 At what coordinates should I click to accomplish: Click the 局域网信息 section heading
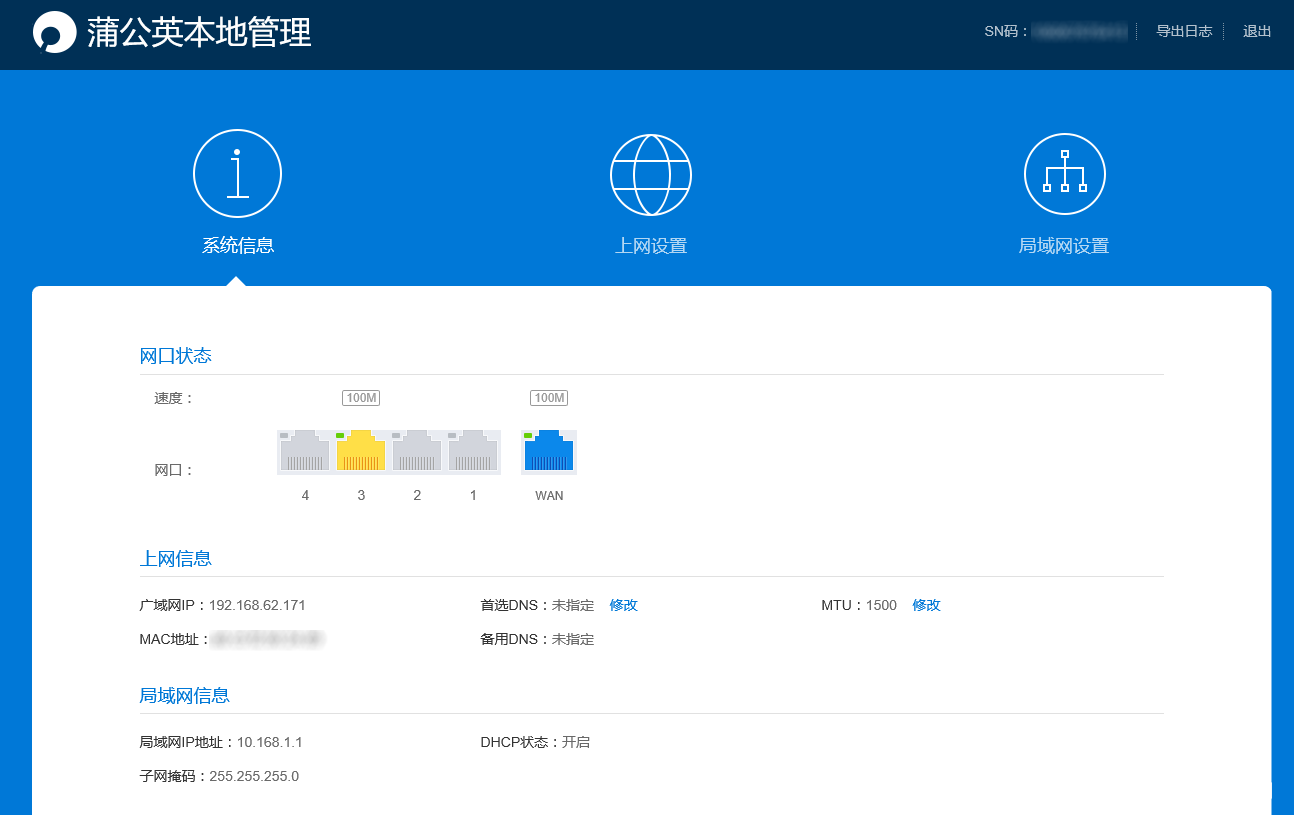pyautogui.click(x=185, y=695)
